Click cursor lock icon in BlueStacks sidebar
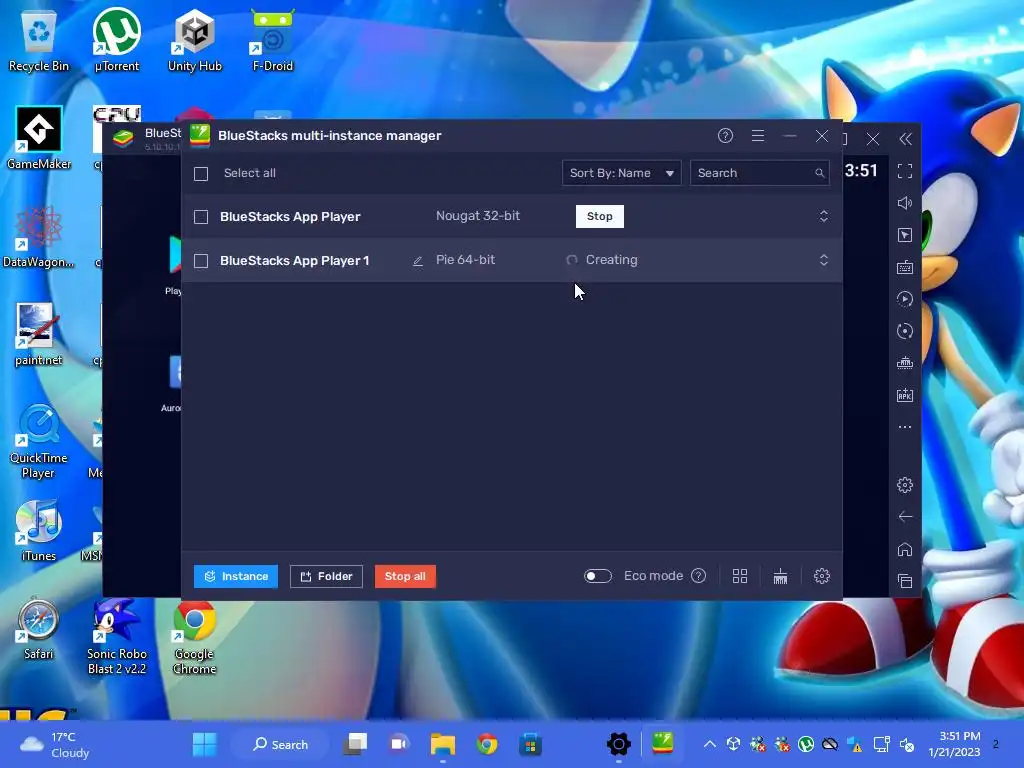The height and width of the screenshot is (768, 1024). click(x=904, y=235)
